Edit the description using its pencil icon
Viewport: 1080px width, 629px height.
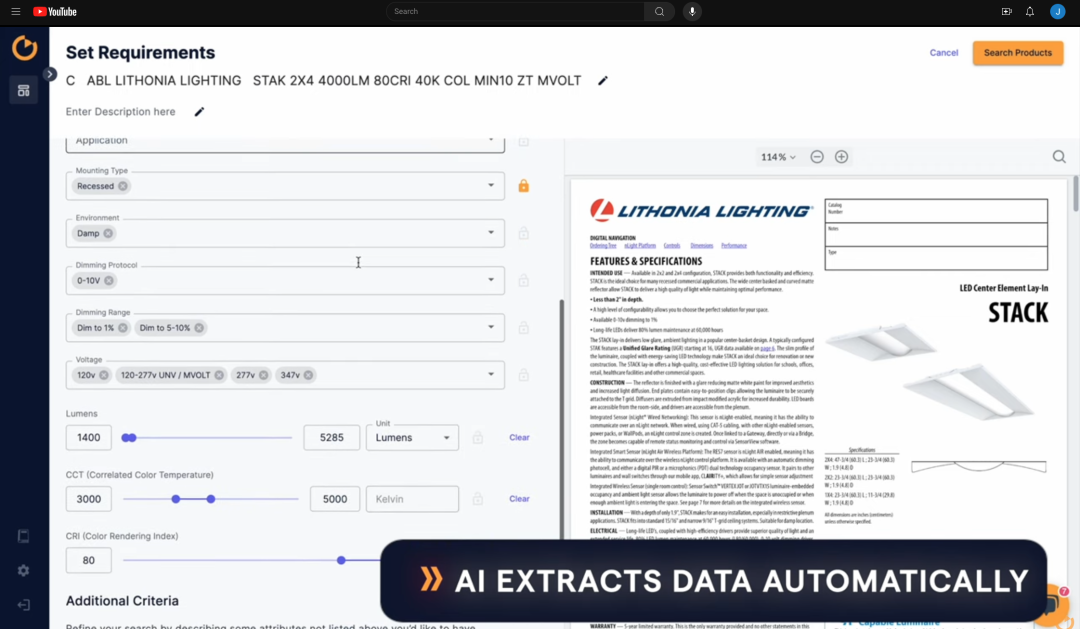point(199,112)
